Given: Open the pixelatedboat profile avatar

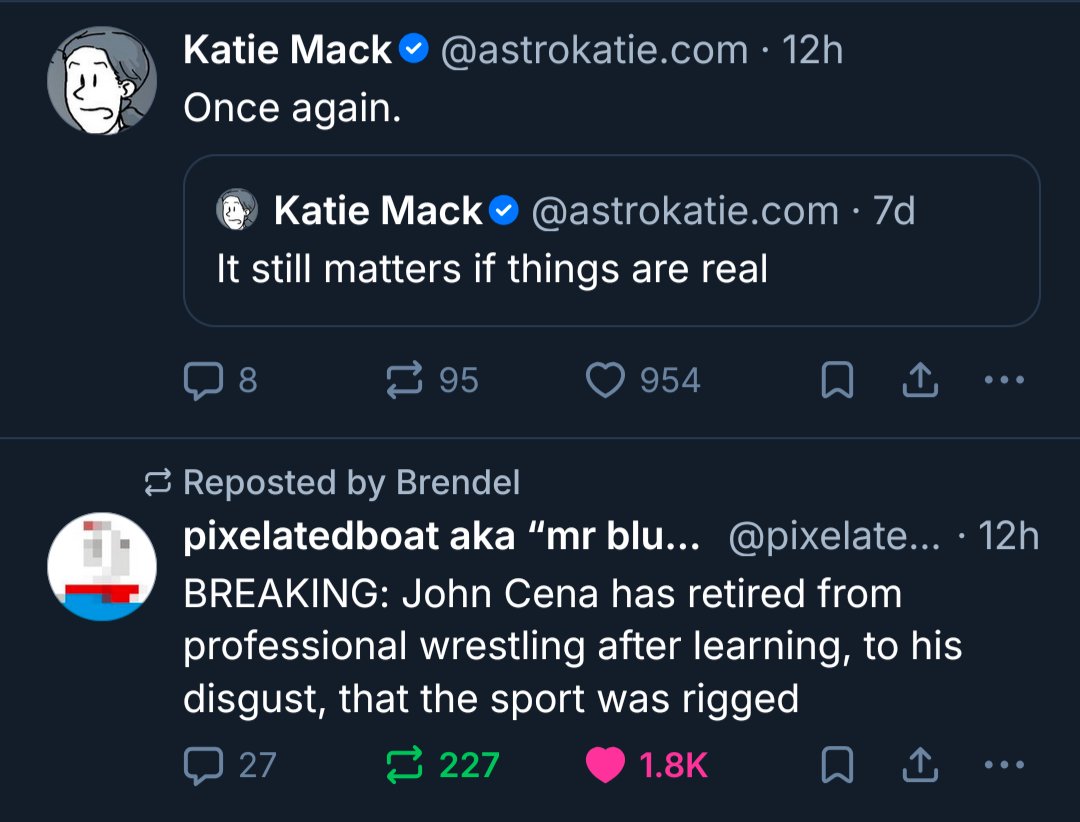Looking at the screenshot, I should 102,567.
